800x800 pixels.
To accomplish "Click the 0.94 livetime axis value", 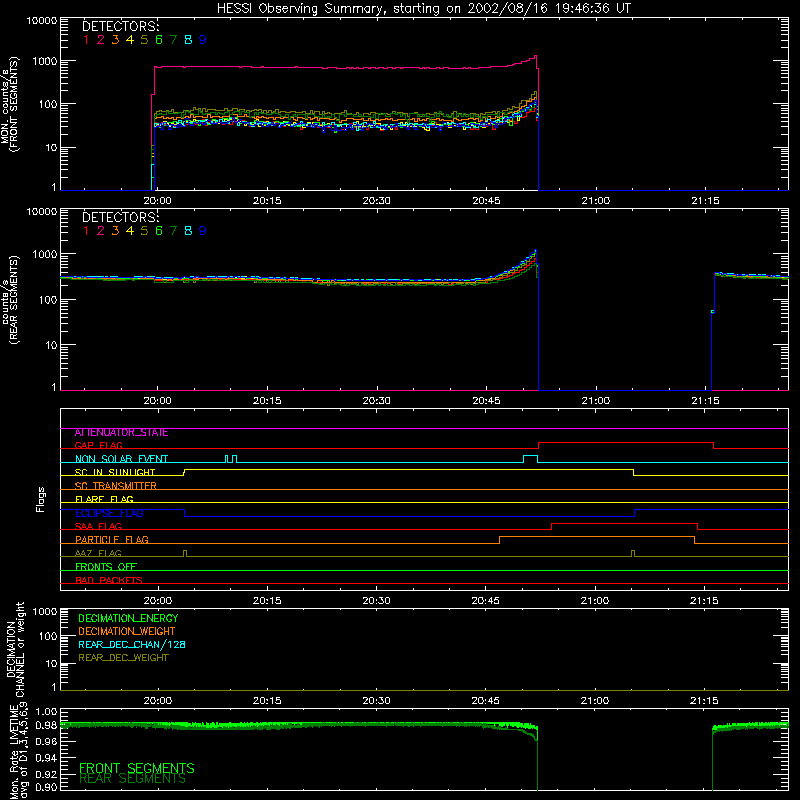I will 46,757.
